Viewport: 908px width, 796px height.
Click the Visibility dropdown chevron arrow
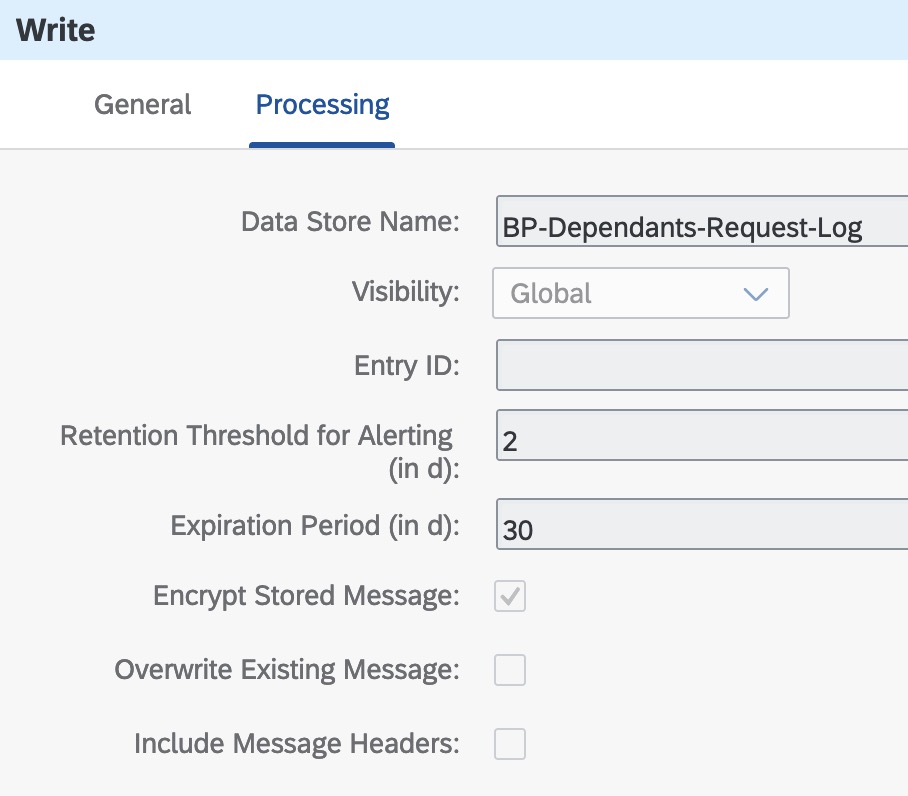(x=756, y=294)
